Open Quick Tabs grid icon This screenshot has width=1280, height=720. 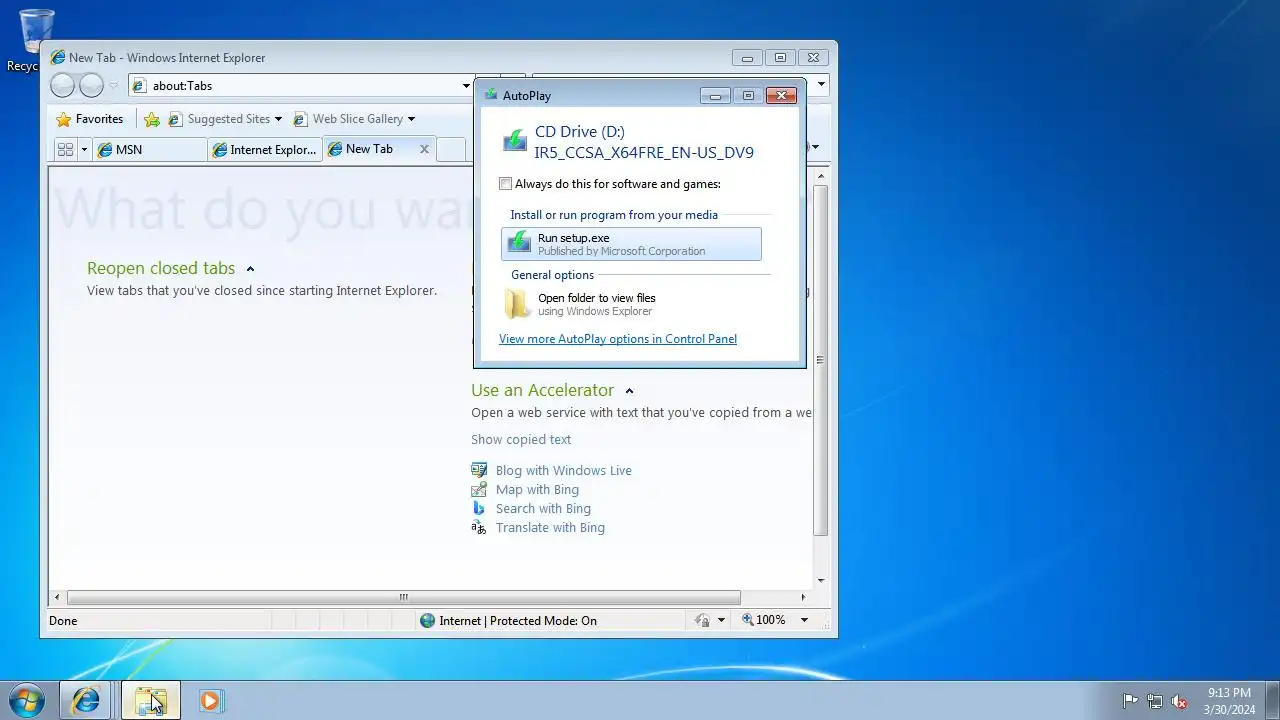pos(65,149)
